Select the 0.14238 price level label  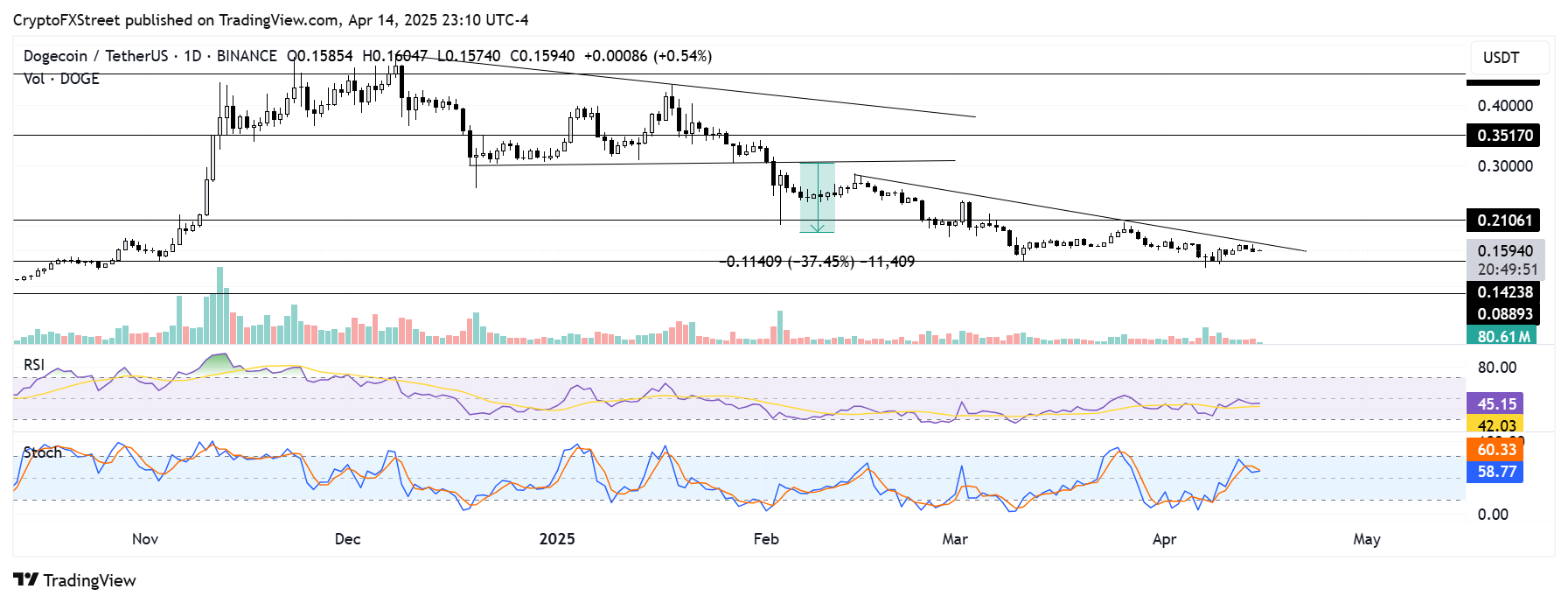[x=1504, y=292]
